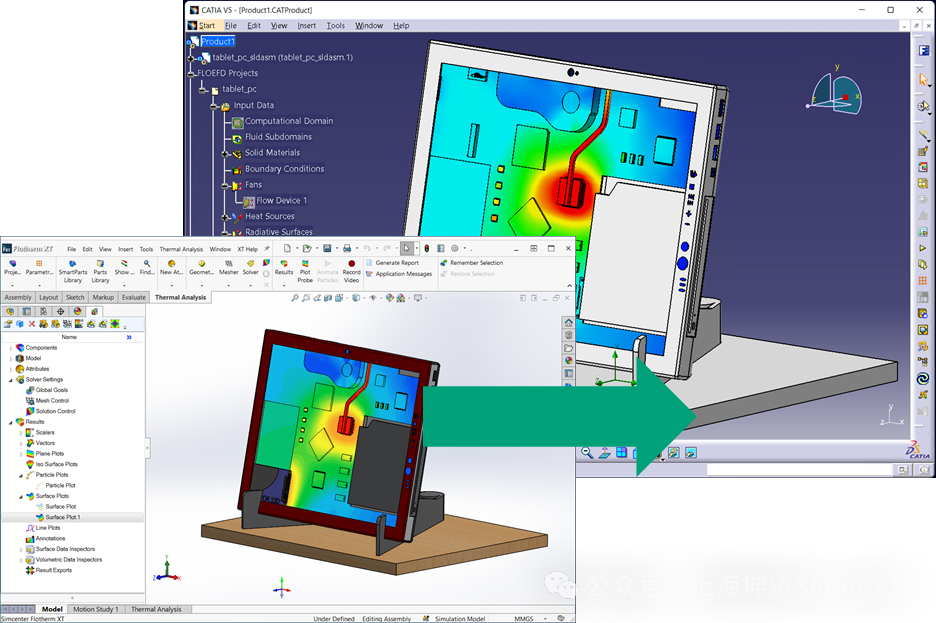Pin the Flotherm XT menu bar
Screen dimensions: 936x623
click(266, 249)
